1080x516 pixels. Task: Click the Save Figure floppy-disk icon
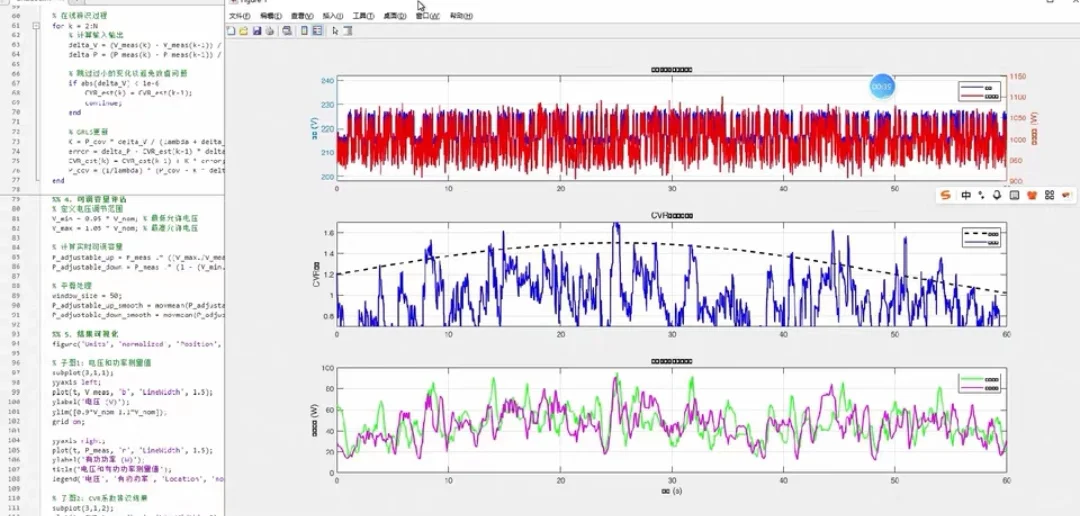(x=257, y=31)
